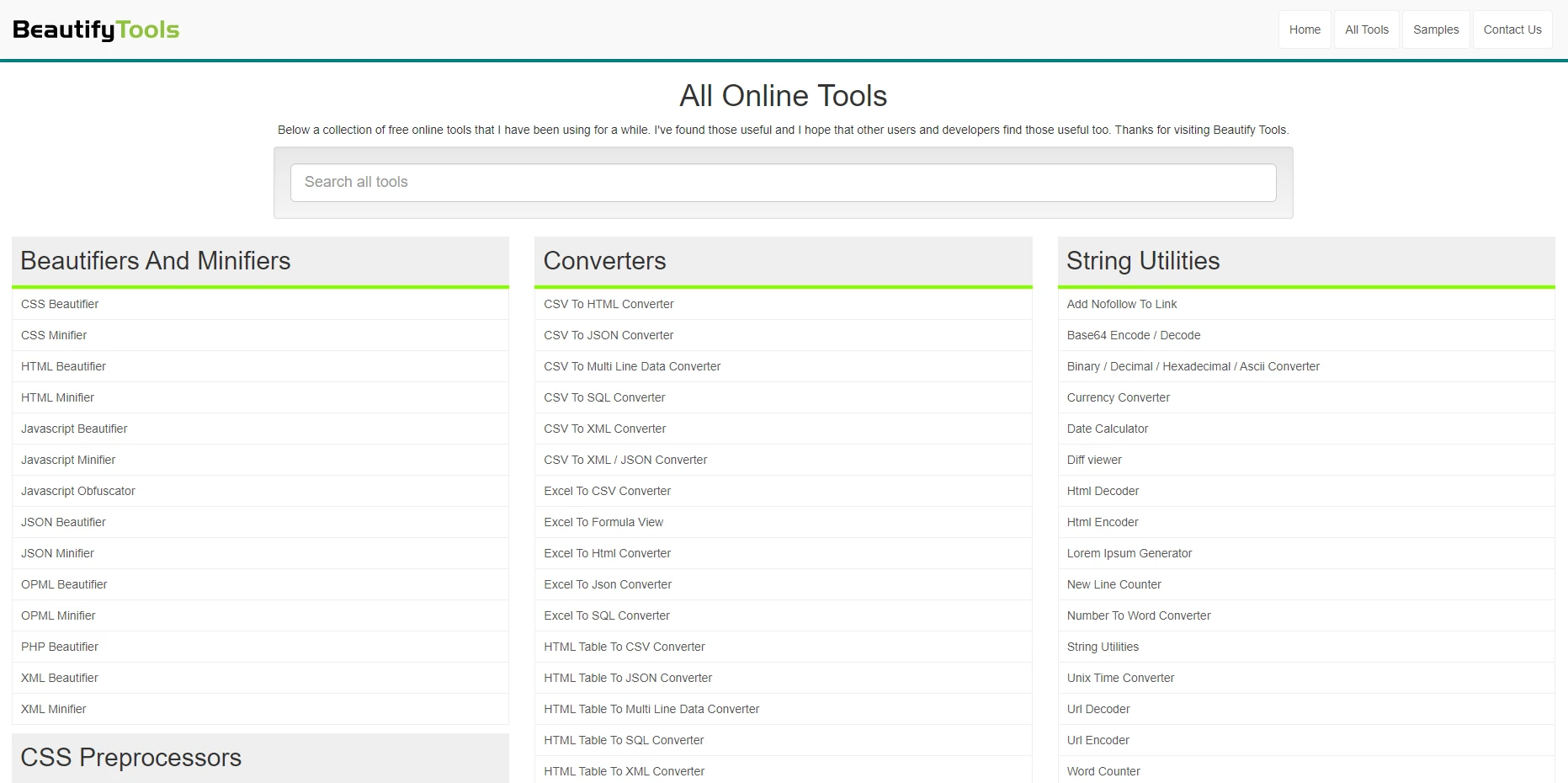Open Base64 Encode / Decode tool
The height and width of the screenshot is (783, 1568).
[x=1133, y=335]
